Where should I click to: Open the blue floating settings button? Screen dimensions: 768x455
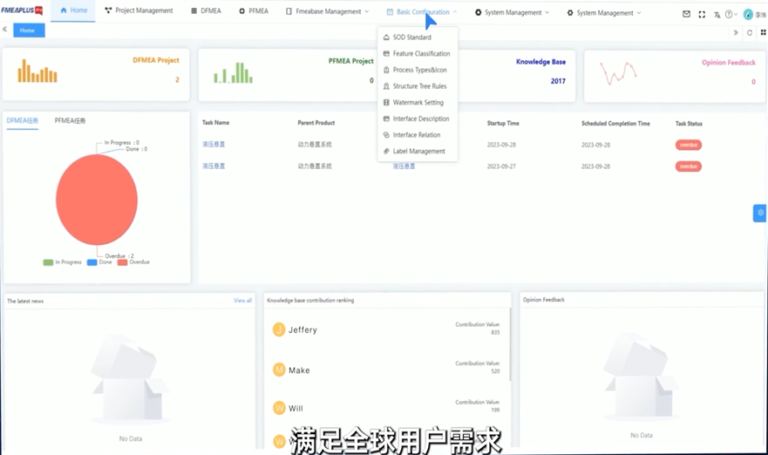pyautogui.click(x=760, y=213)
